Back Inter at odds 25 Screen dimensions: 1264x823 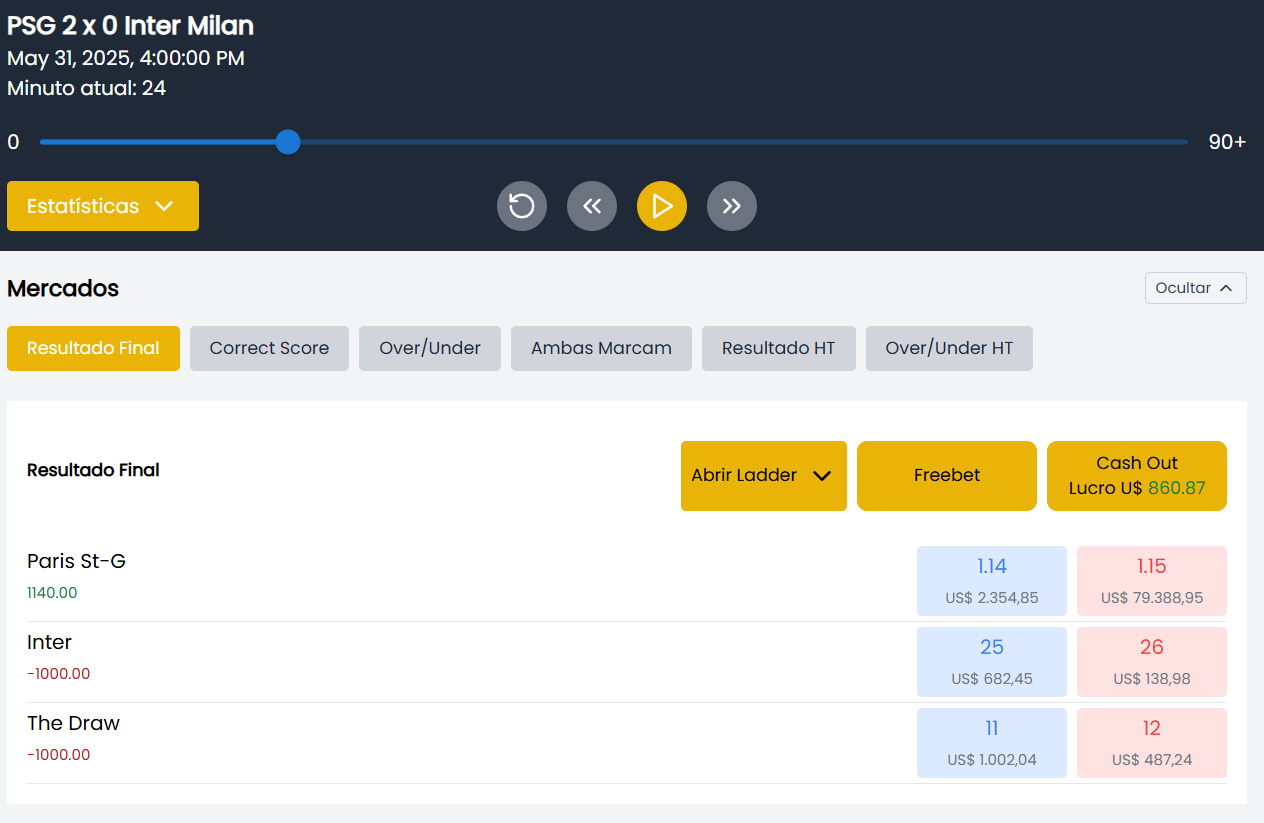coord(991,662)
